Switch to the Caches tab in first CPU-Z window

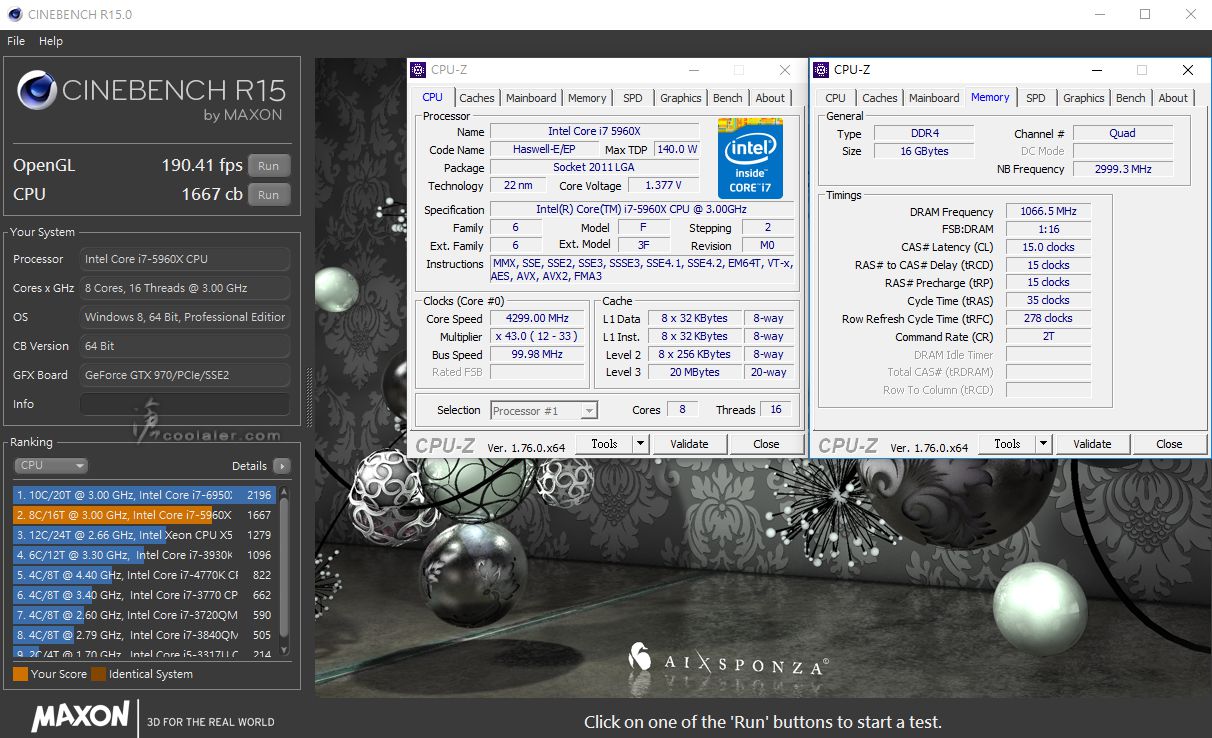477,98
